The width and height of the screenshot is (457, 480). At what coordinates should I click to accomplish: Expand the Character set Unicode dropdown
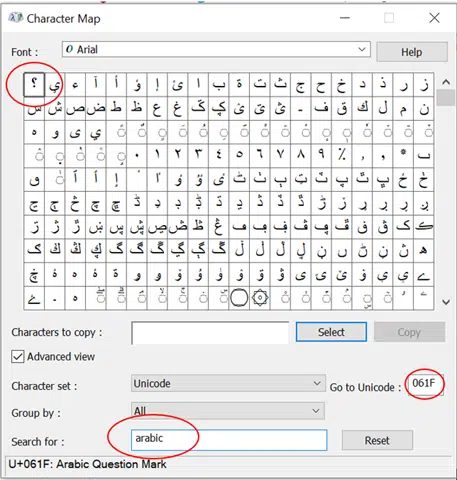[228, 383]
